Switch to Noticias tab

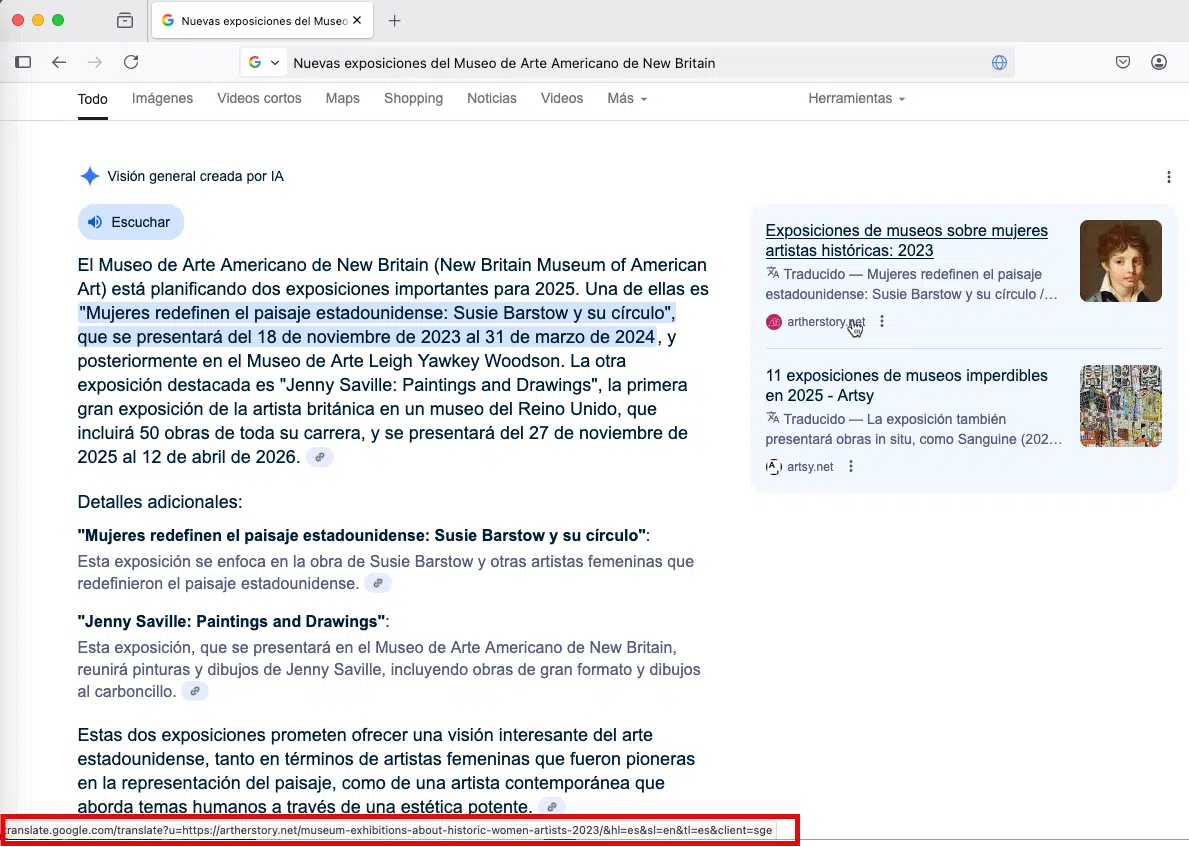click(x=492, y=98)
